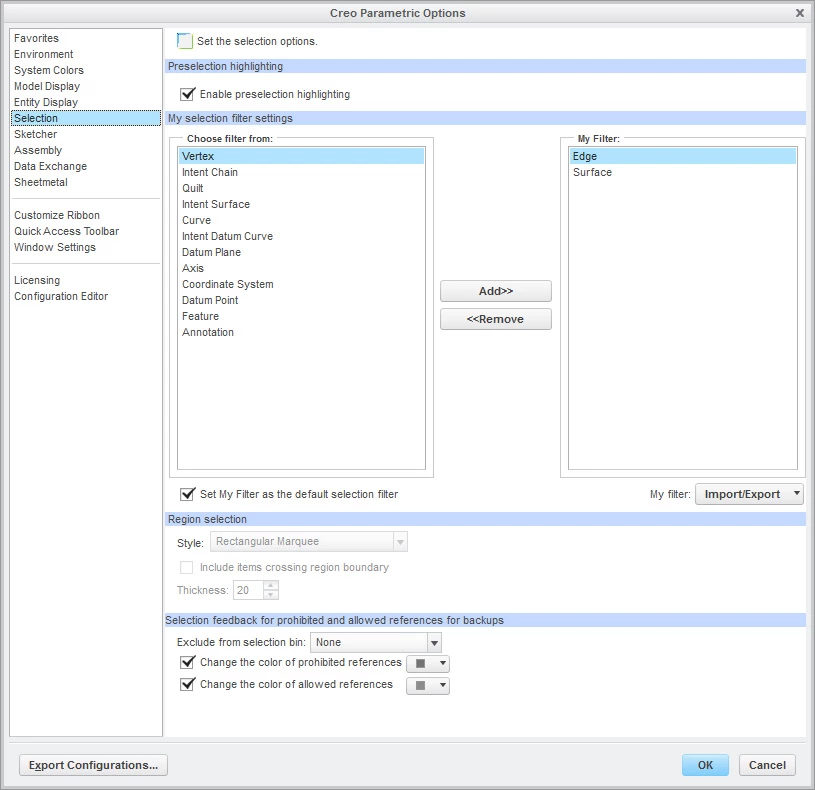Select Intent Surface in the filter list

click(x=301, y=204)
